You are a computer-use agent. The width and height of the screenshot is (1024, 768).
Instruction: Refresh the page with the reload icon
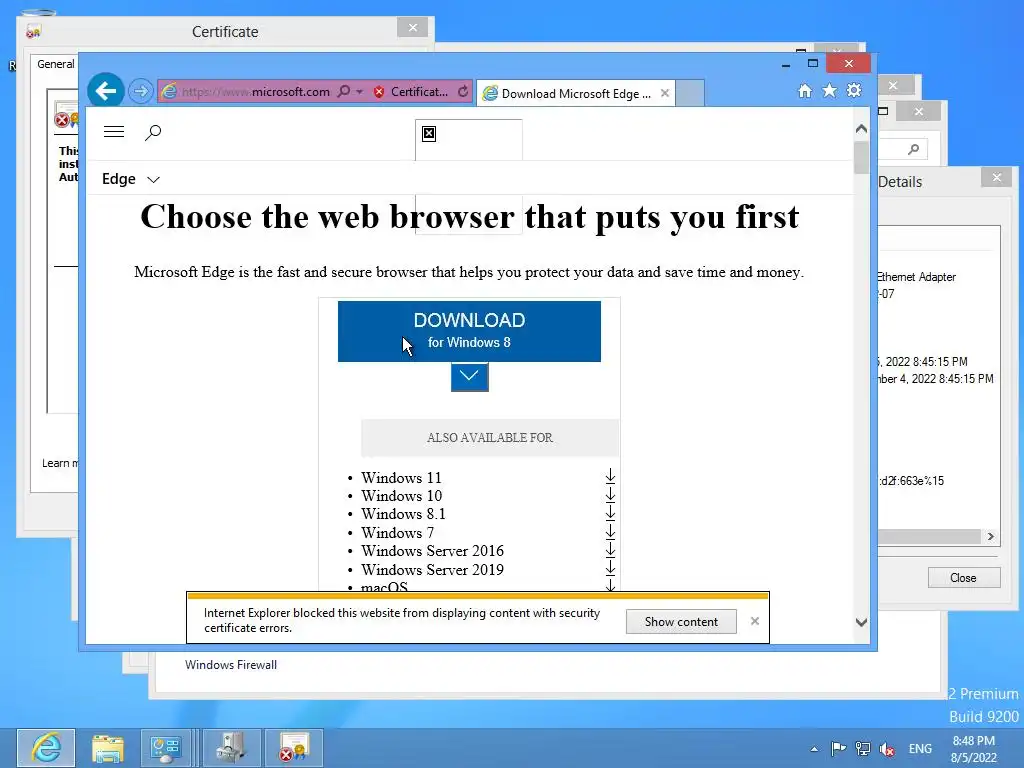[x=463, y=91]
